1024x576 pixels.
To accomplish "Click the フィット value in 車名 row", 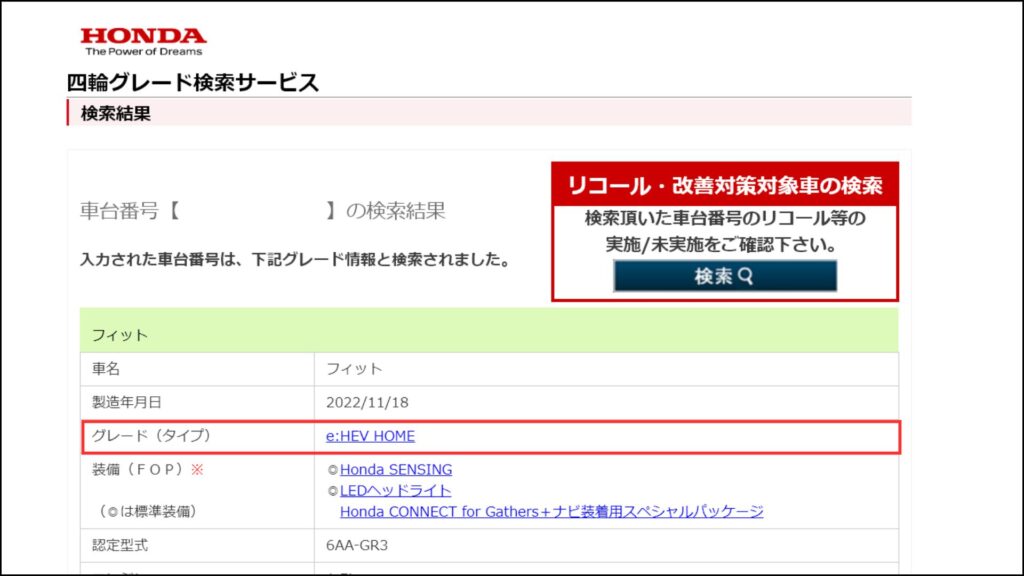I will click(354, 369).
